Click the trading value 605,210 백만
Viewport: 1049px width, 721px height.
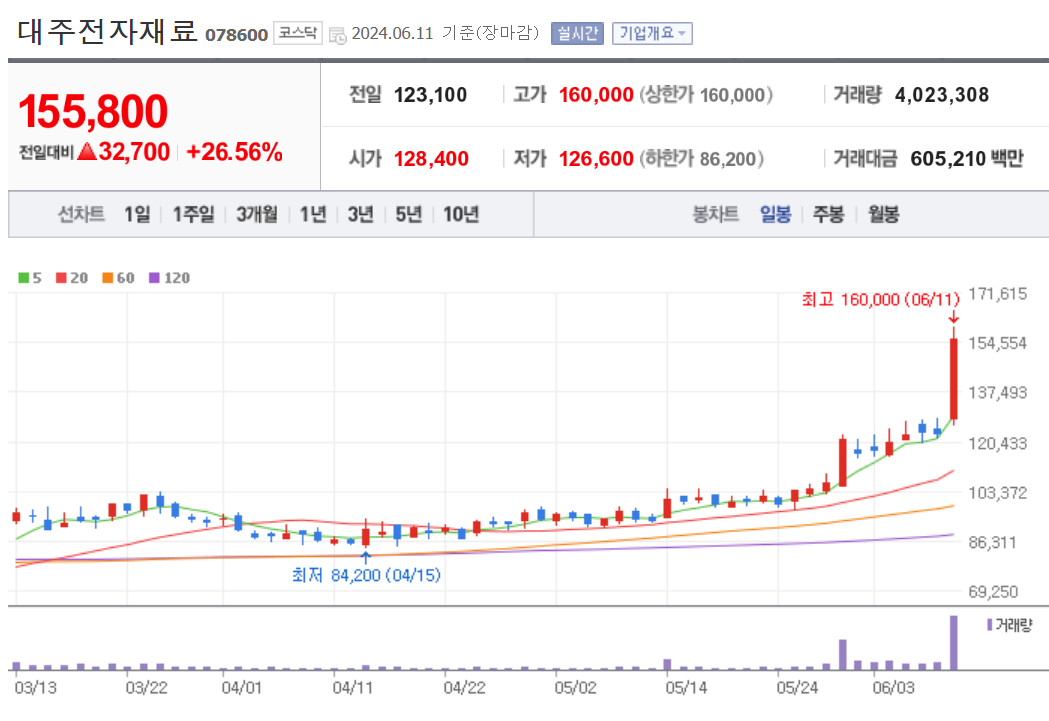click(x=967, y=159)
